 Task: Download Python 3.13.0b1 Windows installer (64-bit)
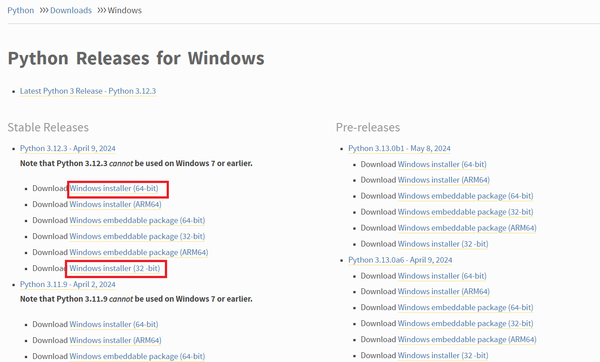[442, 165]
